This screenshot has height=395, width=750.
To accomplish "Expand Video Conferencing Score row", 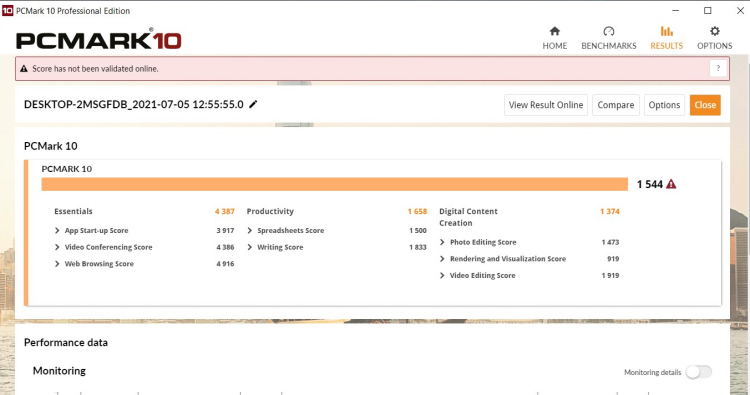I will click(57, 247).
